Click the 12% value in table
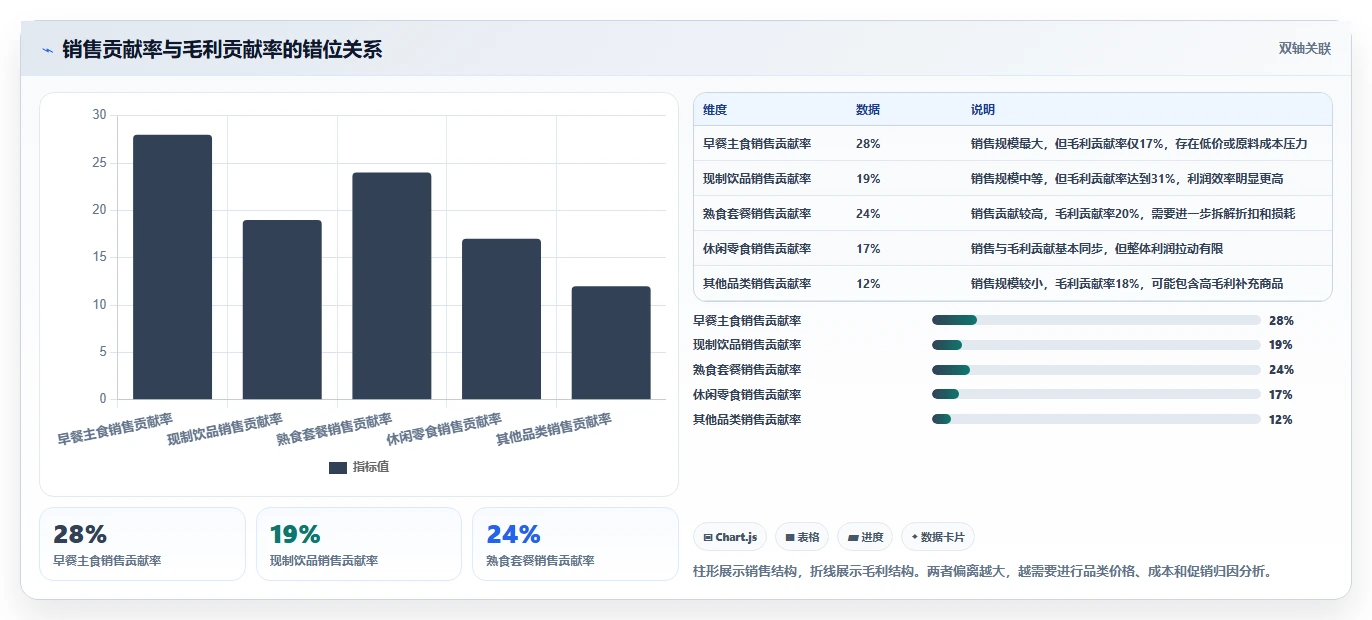The width and height of the screenshot is (1372, 620). (868, 284)
